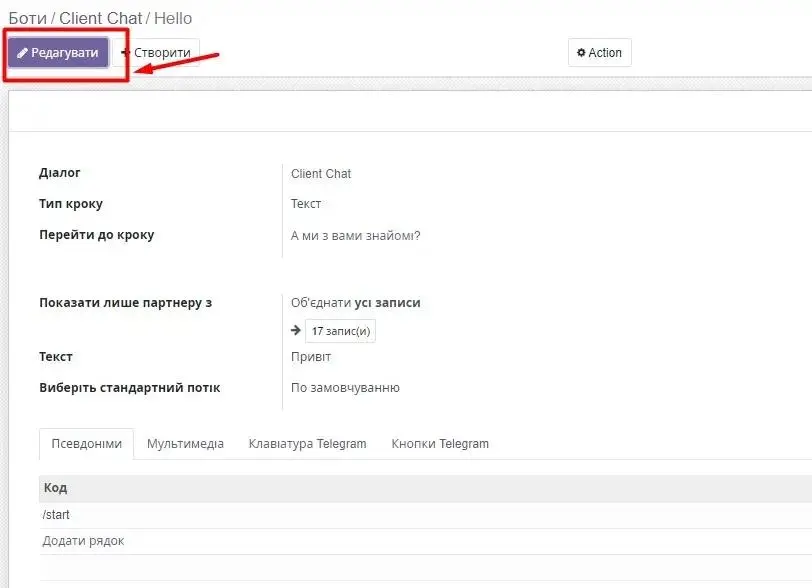This screenshot has width=812, height=588.
Task: Click Додати рядок to add a line
Action: point(83,541)
